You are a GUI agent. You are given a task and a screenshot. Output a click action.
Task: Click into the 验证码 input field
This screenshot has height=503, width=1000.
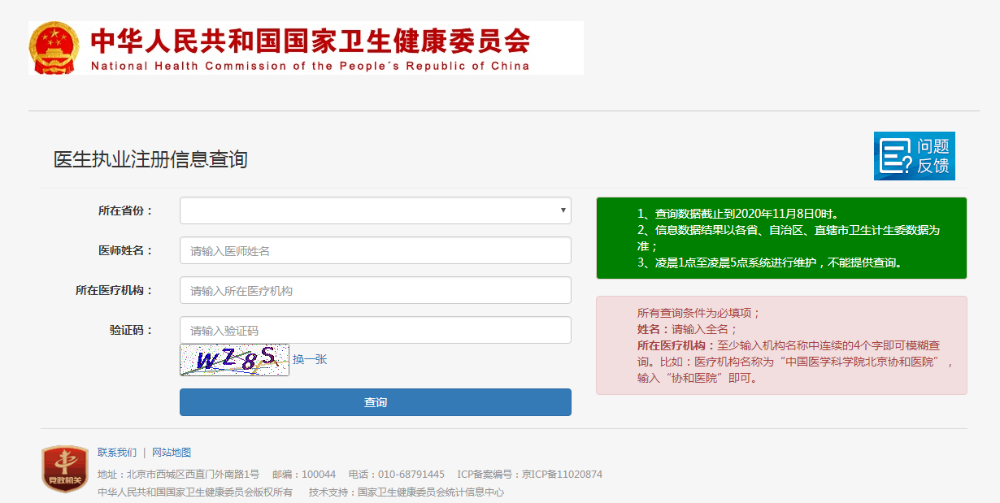(x=375, y=330)
